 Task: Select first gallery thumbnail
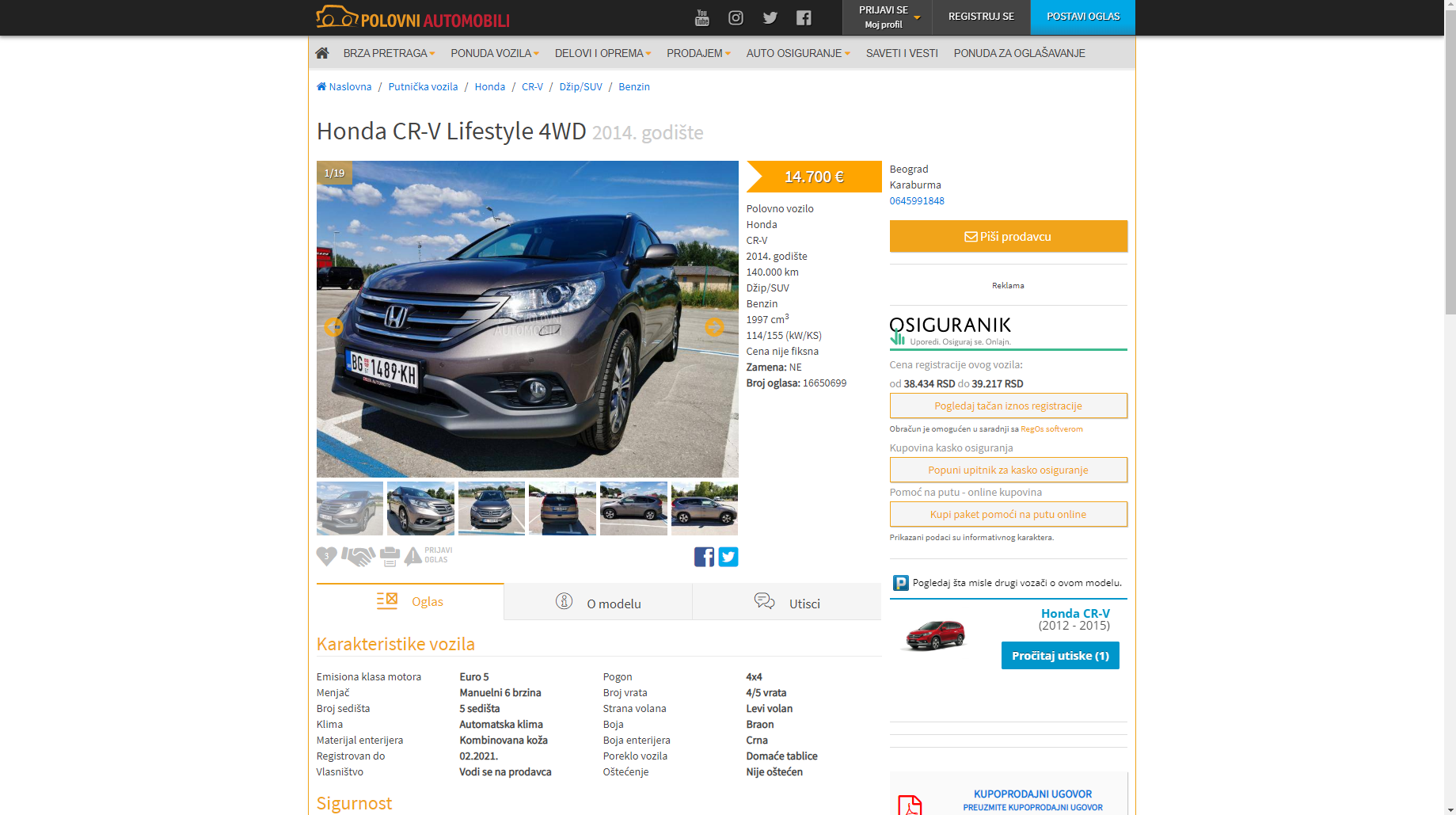coord(350,508)
